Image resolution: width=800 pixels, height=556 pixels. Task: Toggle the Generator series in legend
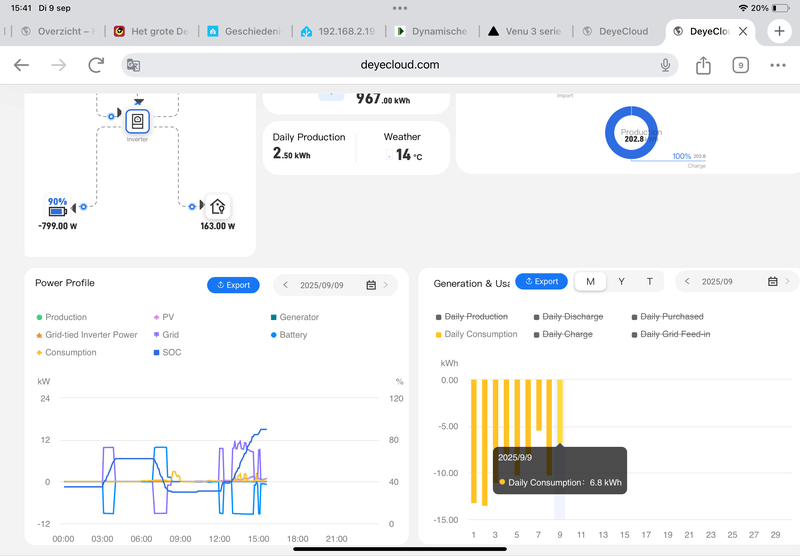[294, 317]
